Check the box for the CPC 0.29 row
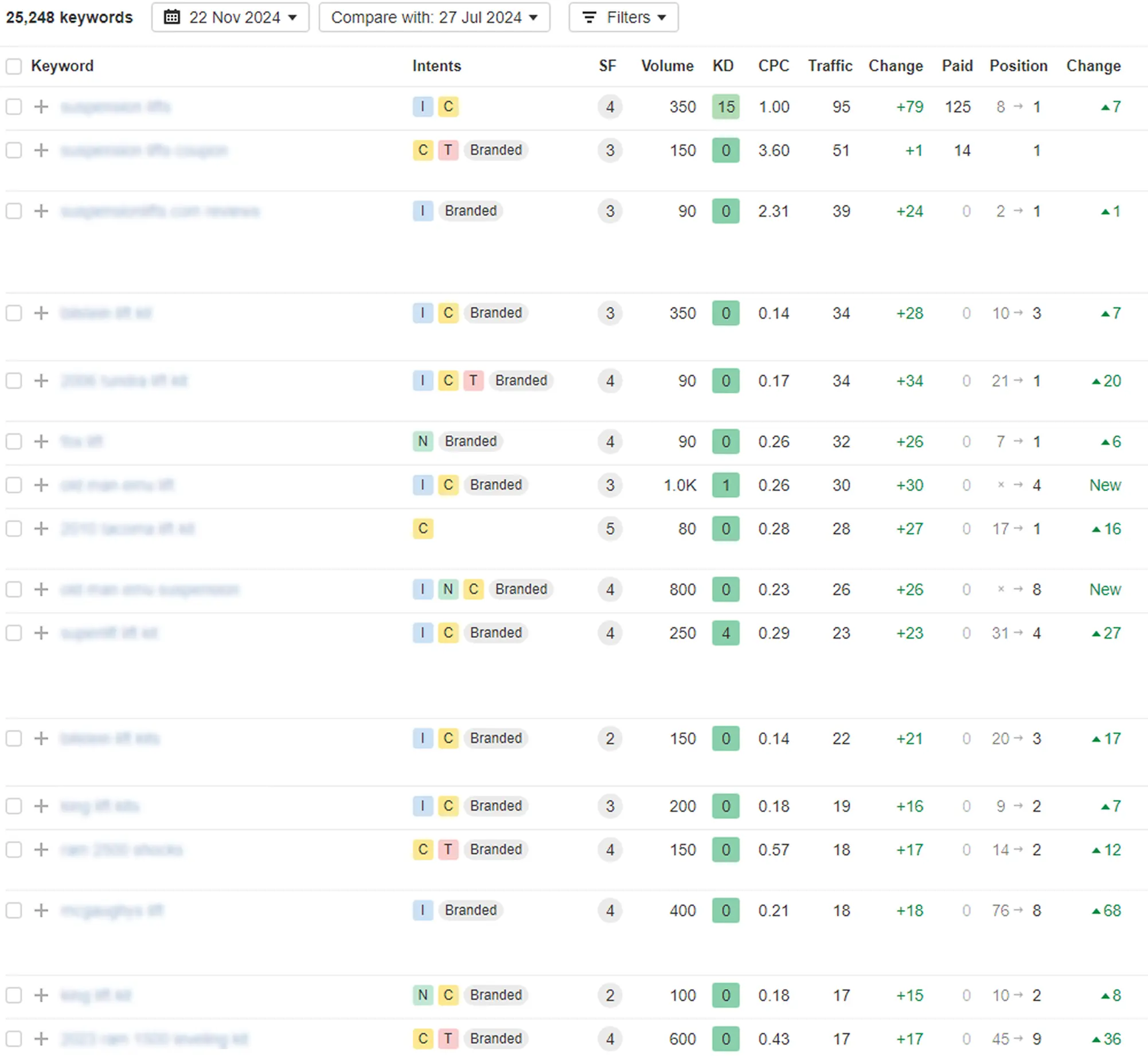Image resolution: width=1148 pixels, height=1056 pixels. coord(14,633)
